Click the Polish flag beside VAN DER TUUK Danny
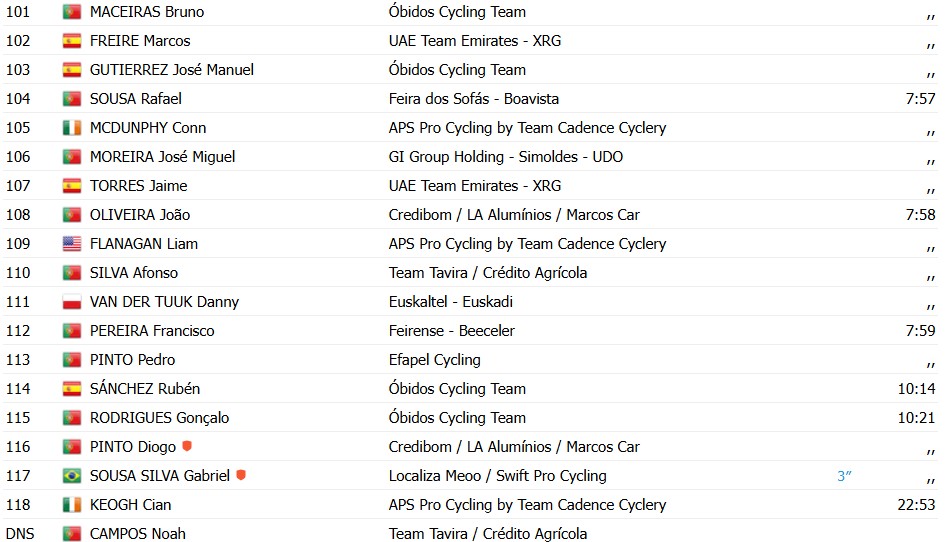Screen dimensions: 945x542 (x=72, y=301)
